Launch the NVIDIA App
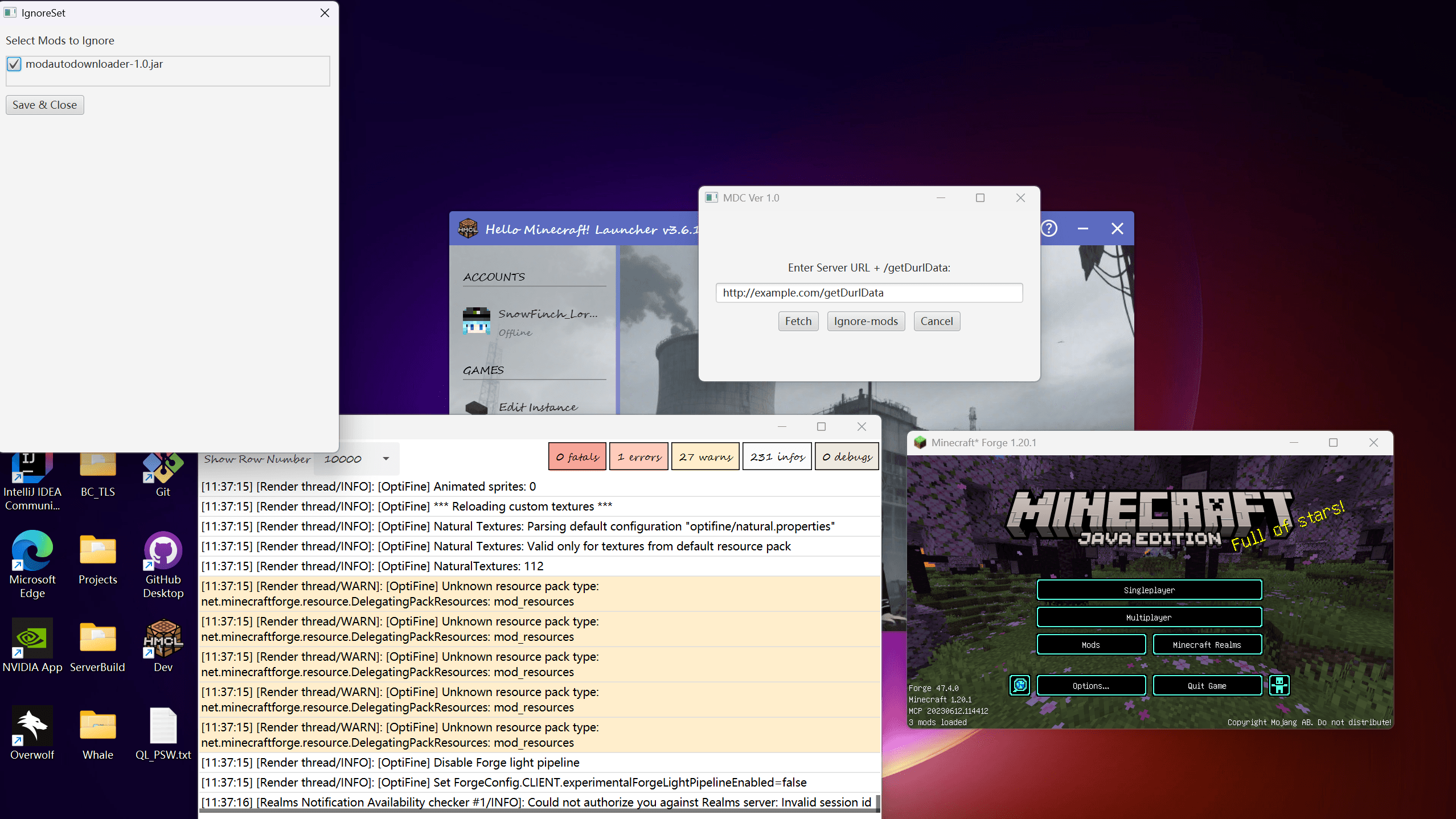The height and width of the screenshot is (819, 1456). click(32, 639)
